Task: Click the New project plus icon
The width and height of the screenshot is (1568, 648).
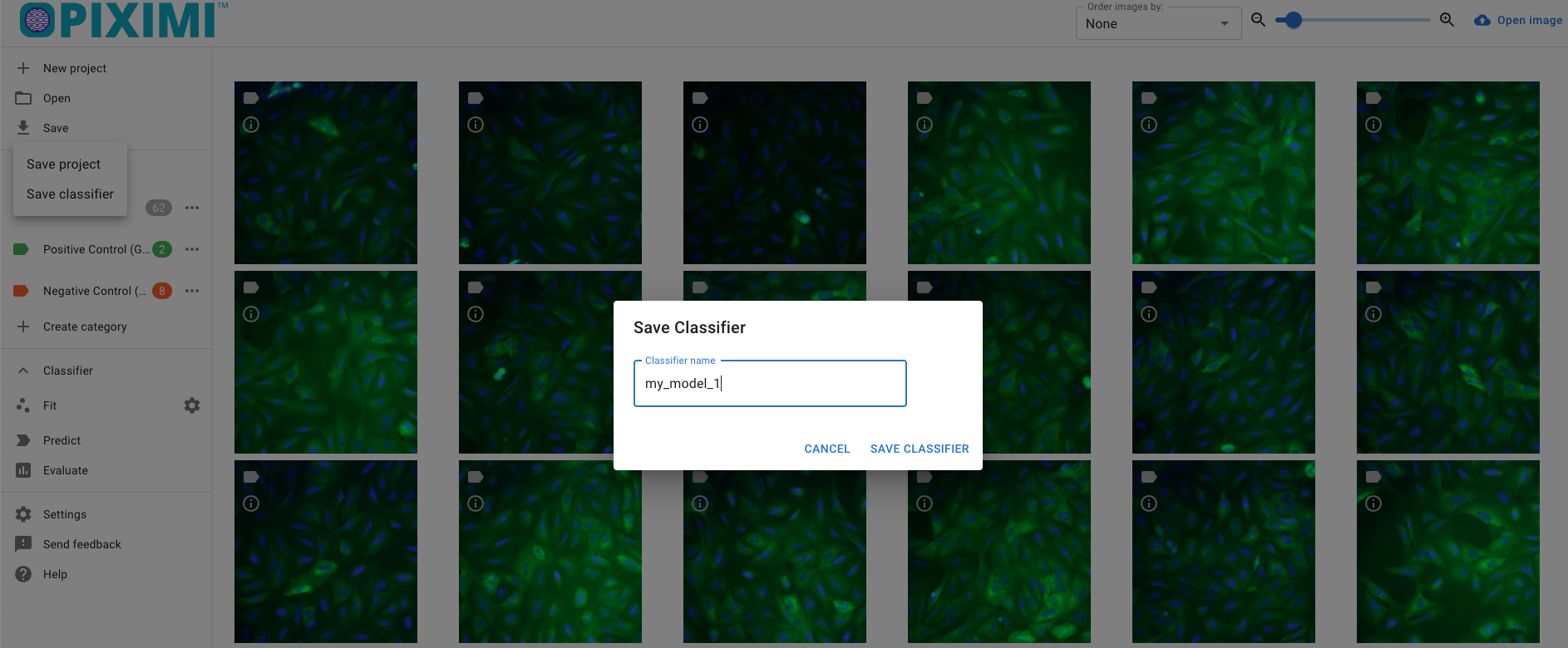Action: pos(23,68)
